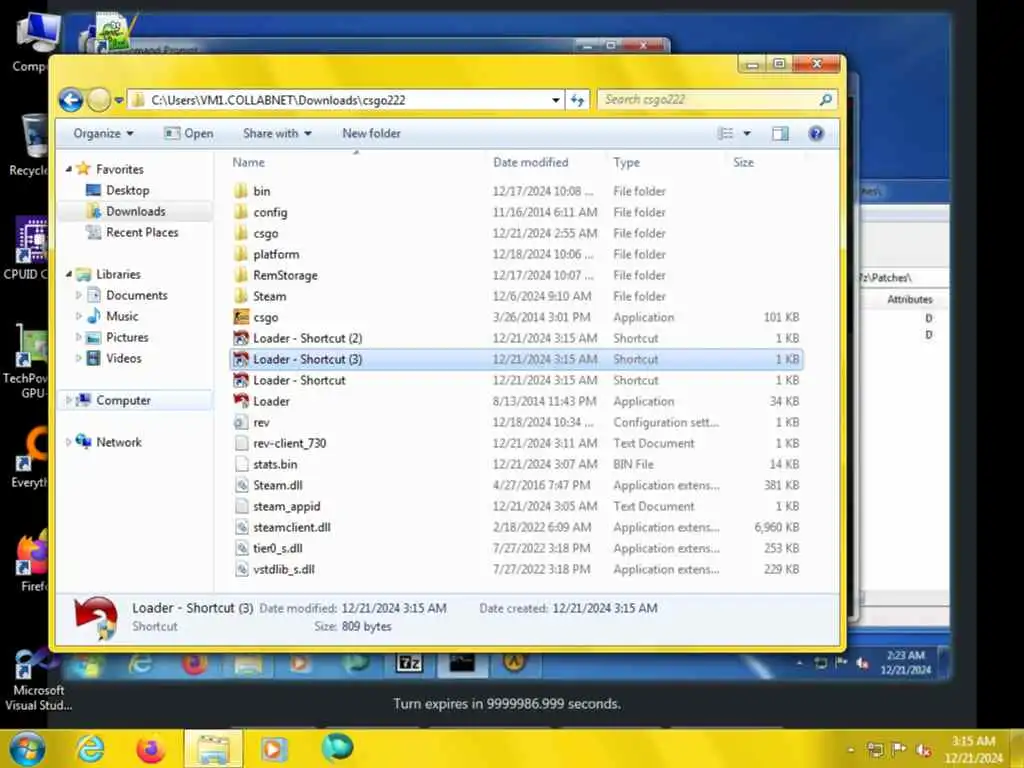
Task: Open the view options dropdown arrow
Action: pos(747,133)
